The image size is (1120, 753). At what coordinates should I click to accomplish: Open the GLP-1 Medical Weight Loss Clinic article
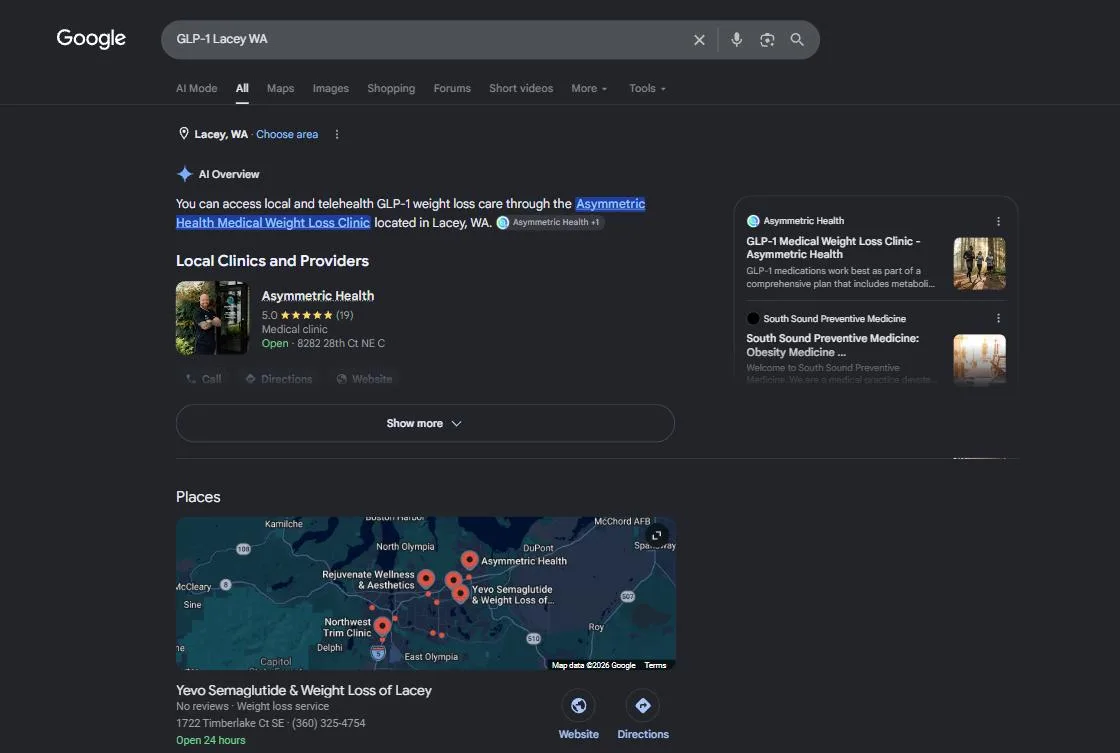[834, 248]
